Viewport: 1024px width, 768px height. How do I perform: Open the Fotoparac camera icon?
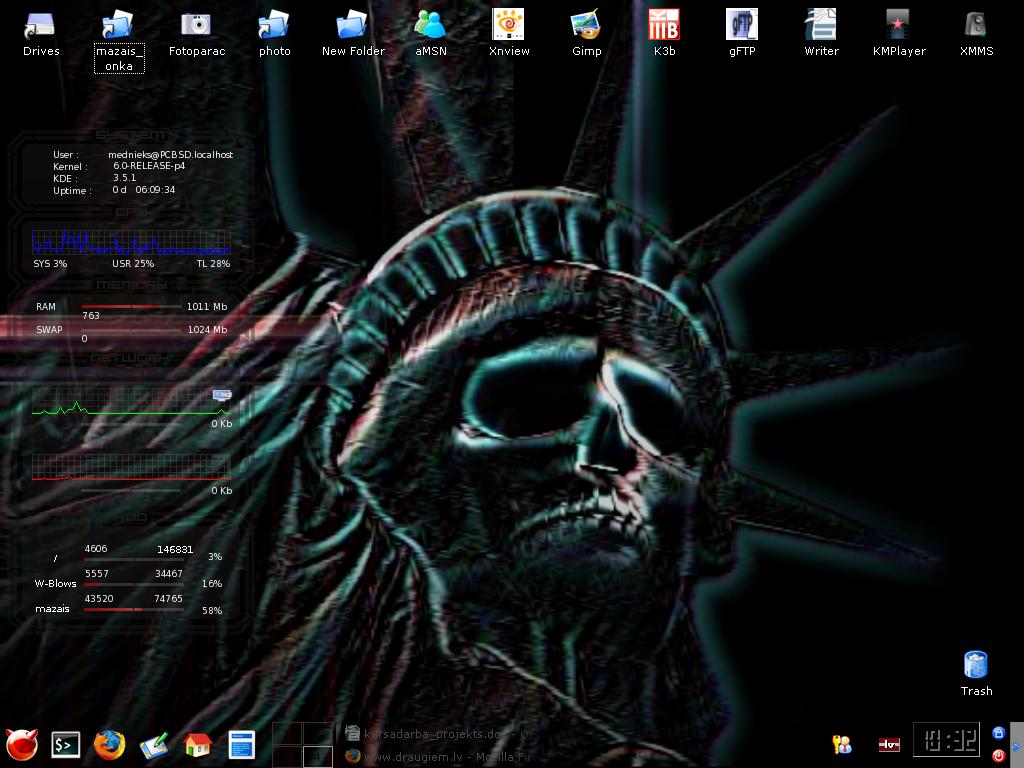point(197,34)
